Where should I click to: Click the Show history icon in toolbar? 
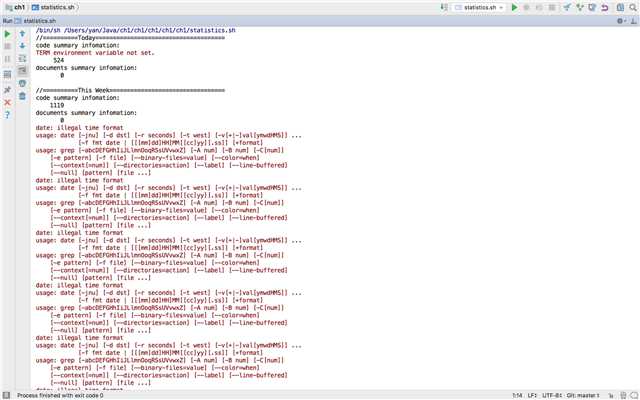(x=592, y=7)
